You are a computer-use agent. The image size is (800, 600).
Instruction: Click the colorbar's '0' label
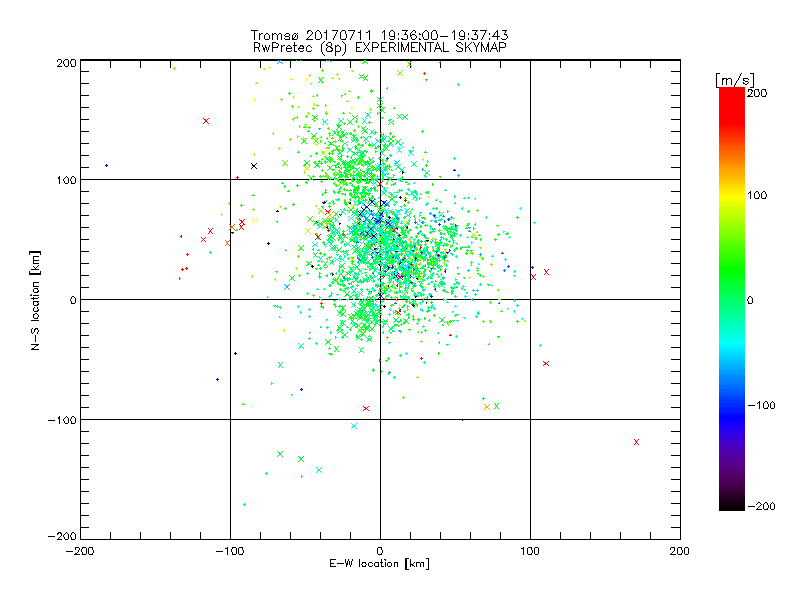coord(750,300)
